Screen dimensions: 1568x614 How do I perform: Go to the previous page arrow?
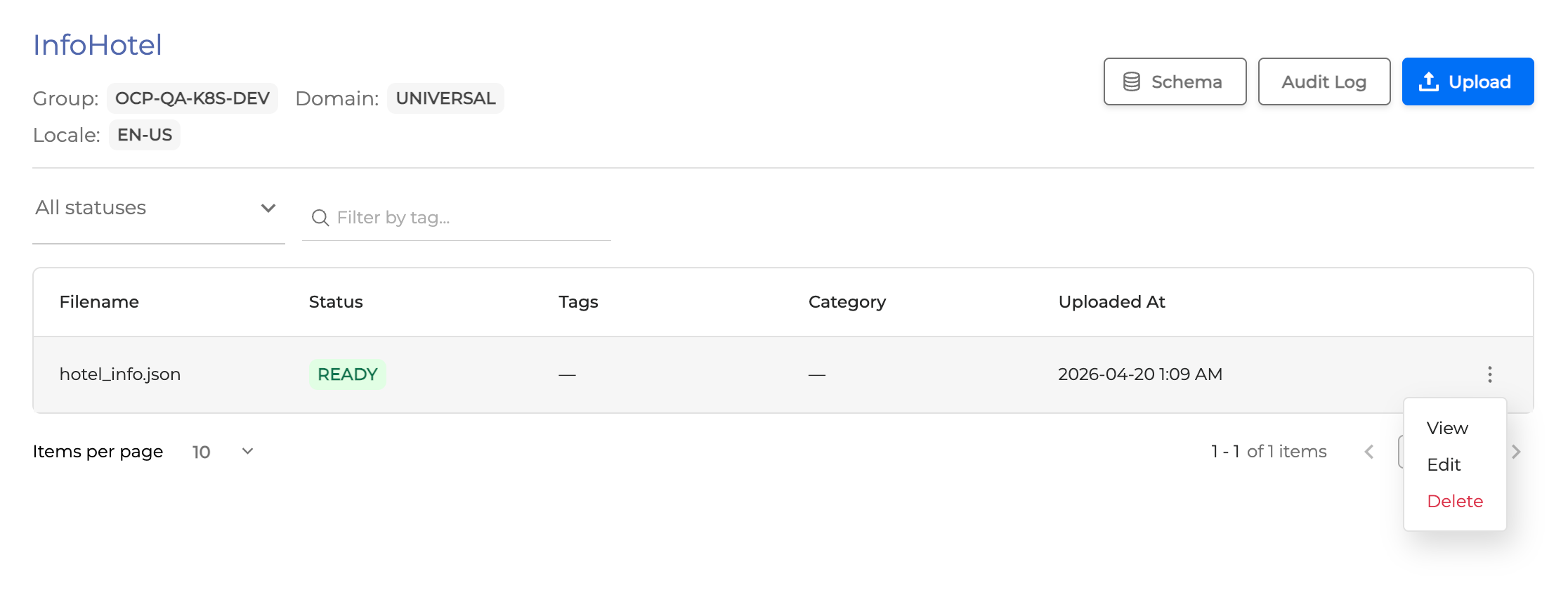pyautogui.click(x=1368, y=452)
